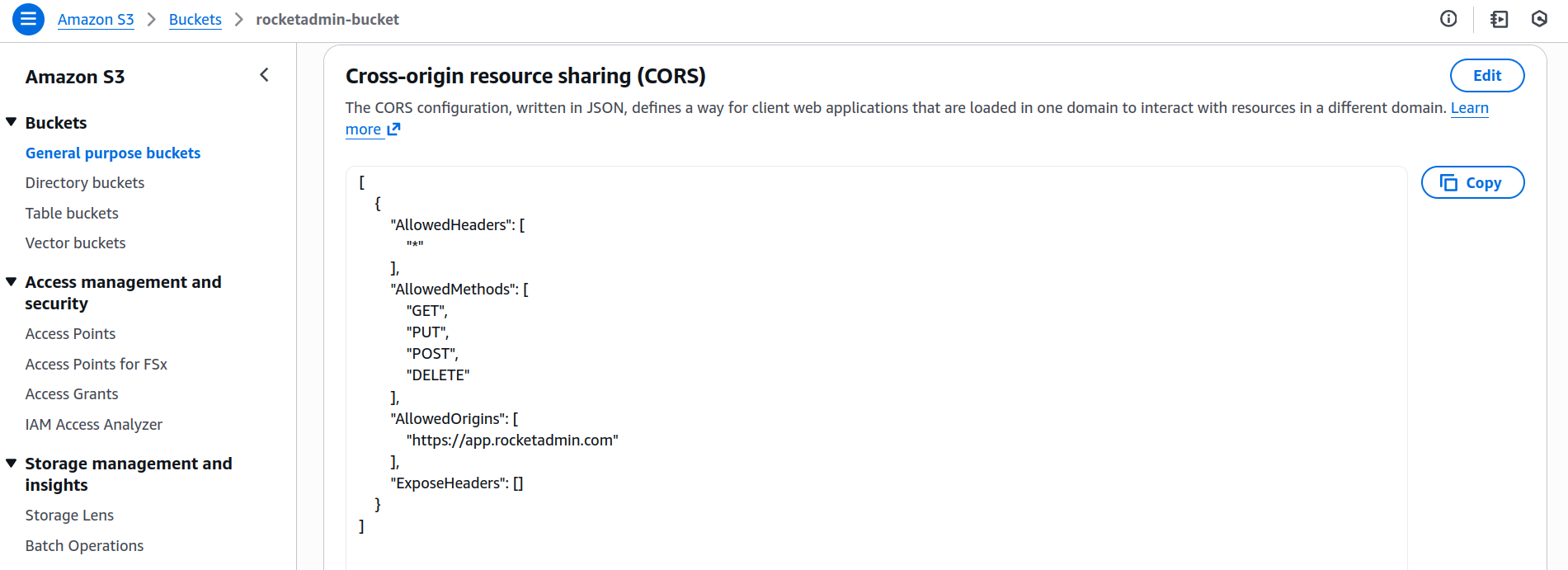Copy the CORS JSON configuration
Screen dimensions: 1568x570
pyautogui.click(x=1472, y=183)
